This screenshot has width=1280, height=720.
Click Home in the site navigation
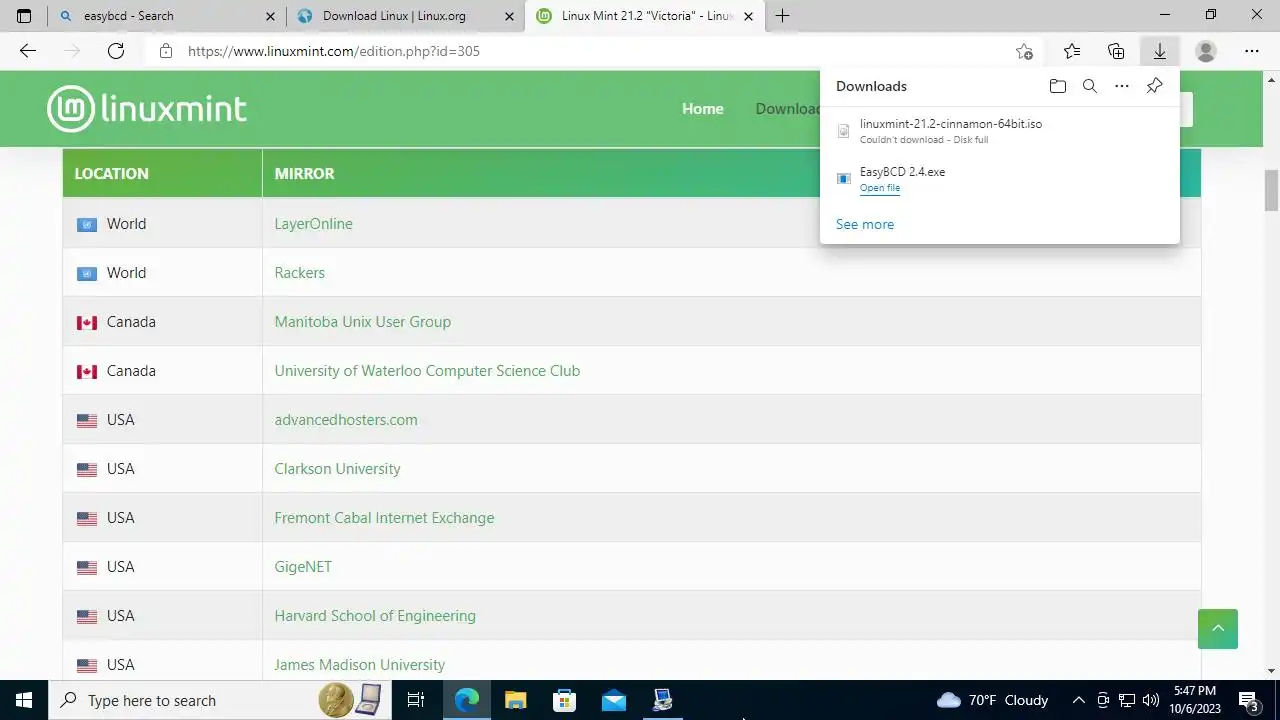coord(703,109)
